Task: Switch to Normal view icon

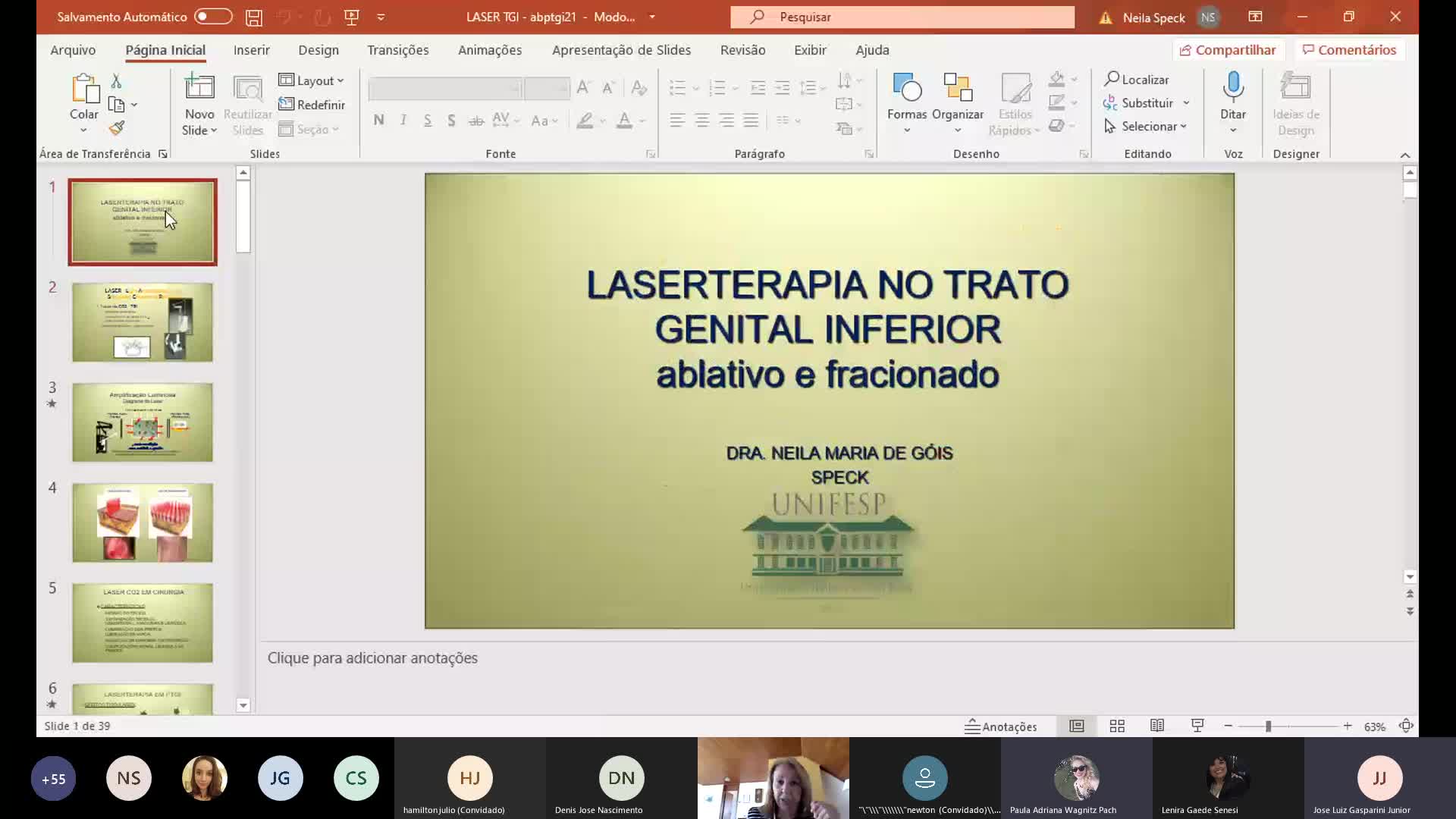Action: [1077, 726]
